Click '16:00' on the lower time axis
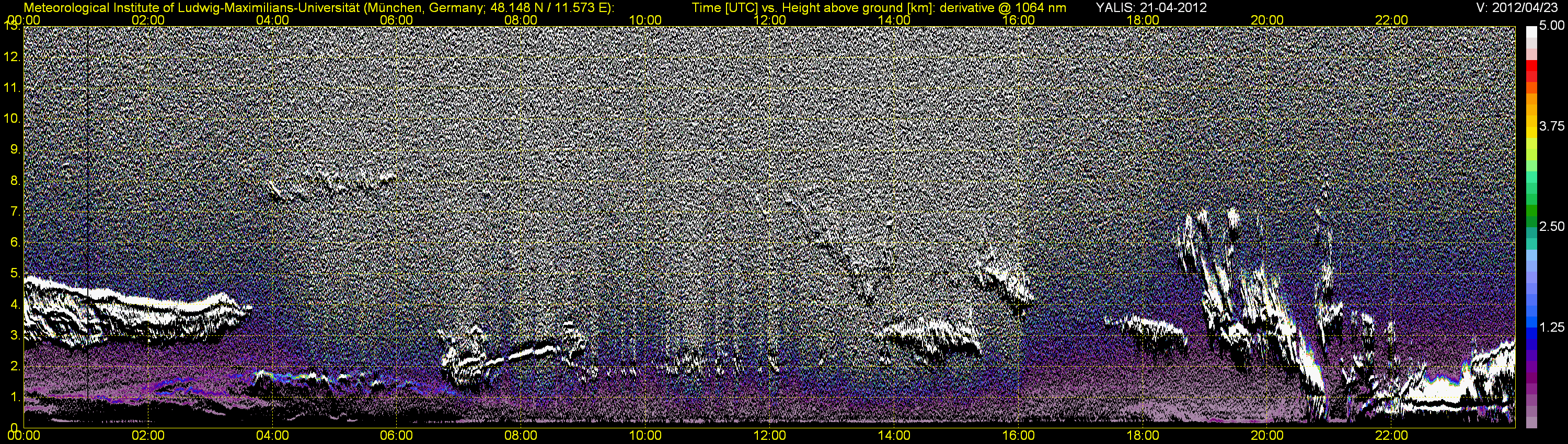The width and height of the screenshot is (1568, 444). point(1018,436)
